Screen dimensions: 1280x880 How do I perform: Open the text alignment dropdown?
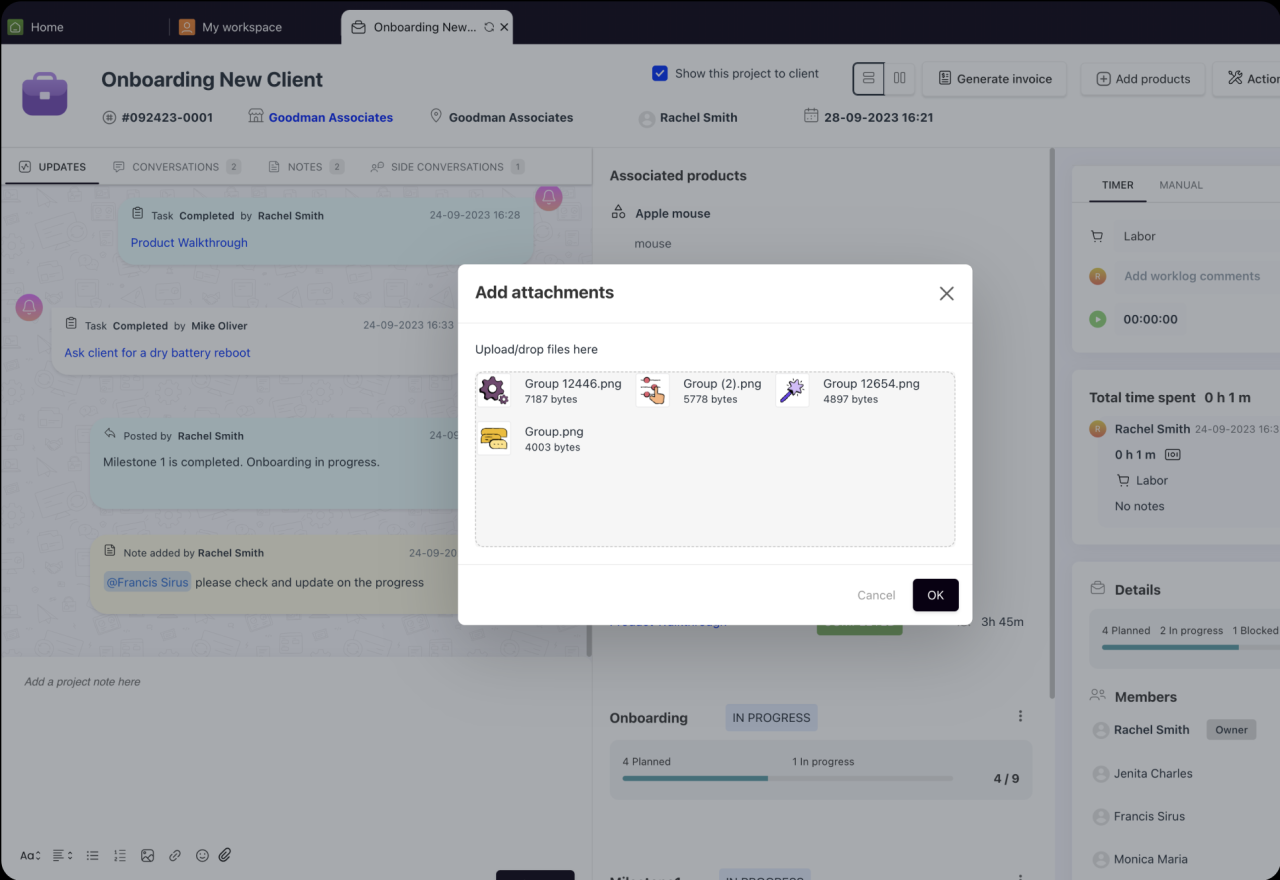pos(62,855)
